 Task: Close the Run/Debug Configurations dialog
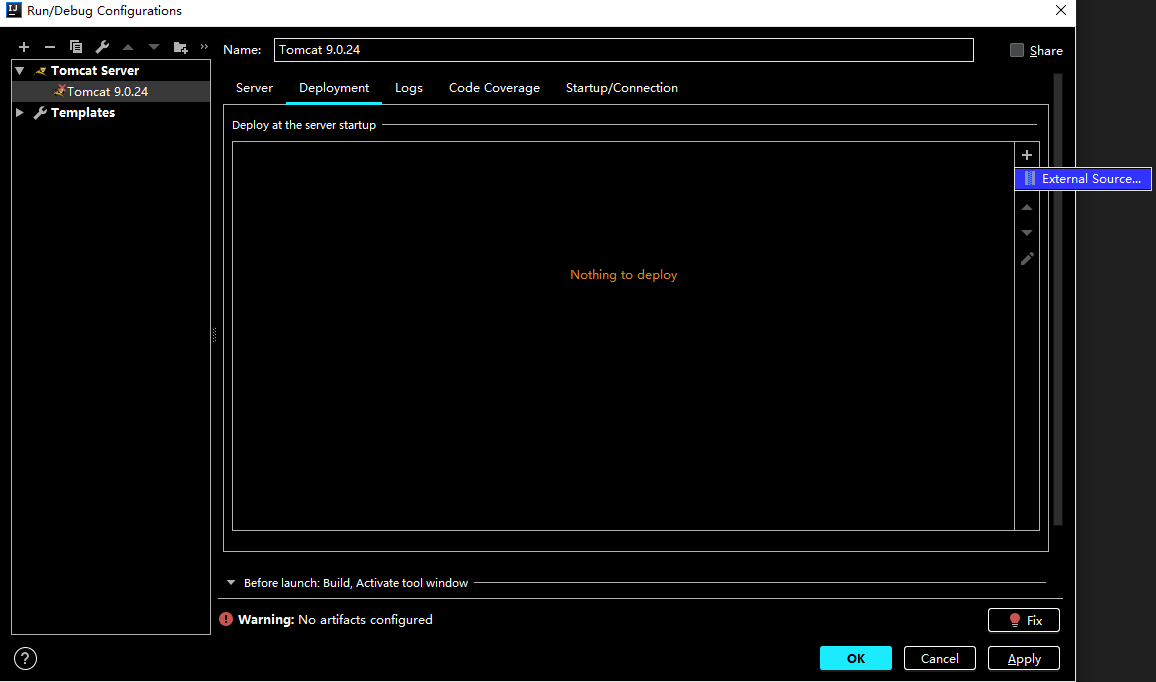[x=1060, y=10]
